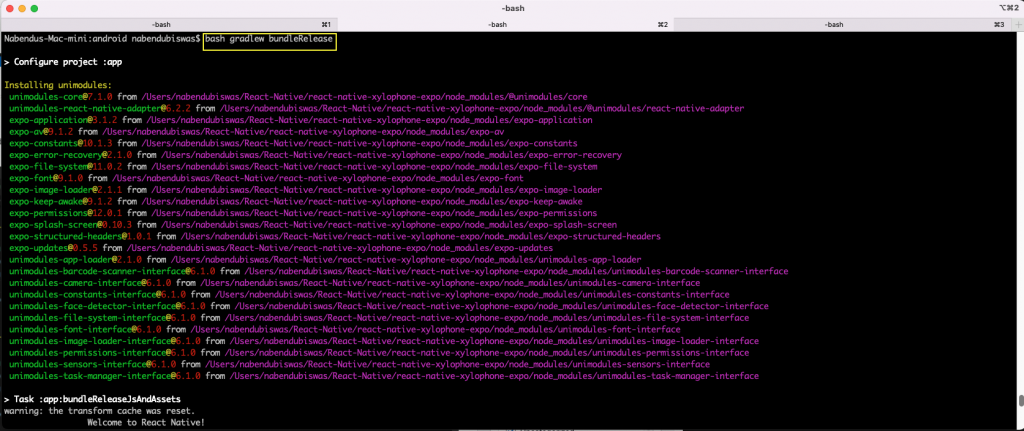Zoom the terminal with the green button
Viewport: 1024px width, 431px height.
(34, 8)
